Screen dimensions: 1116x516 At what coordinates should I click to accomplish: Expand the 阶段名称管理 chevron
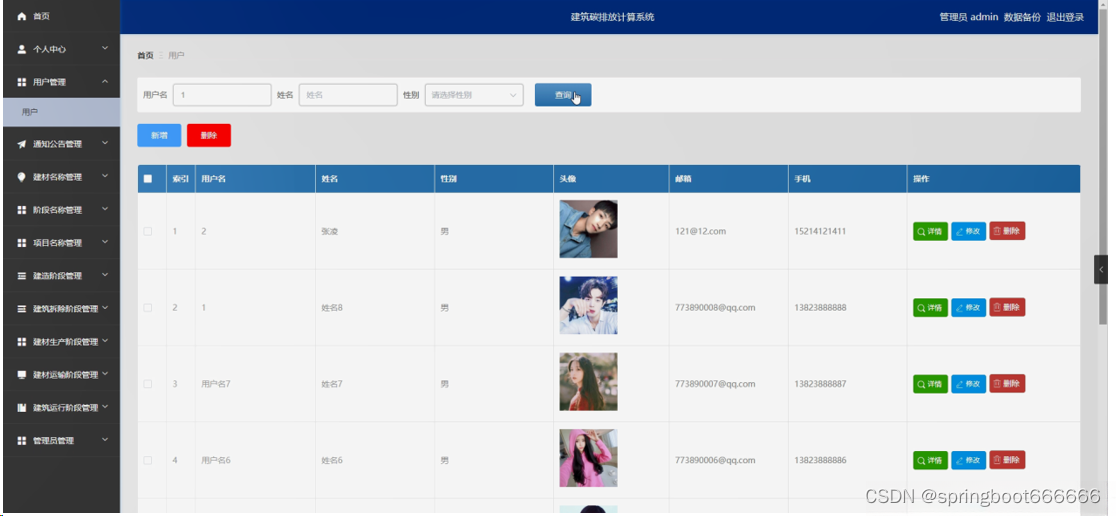pyautogui.click(x=105, y=209)
